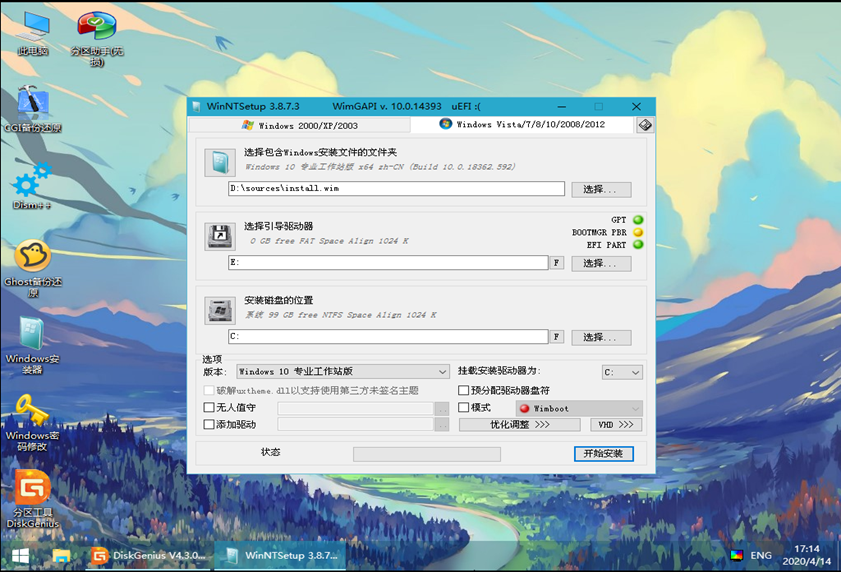Open the Wimboot mode dropdown
The height and width of the screenshot is (572, 841).
579,408
